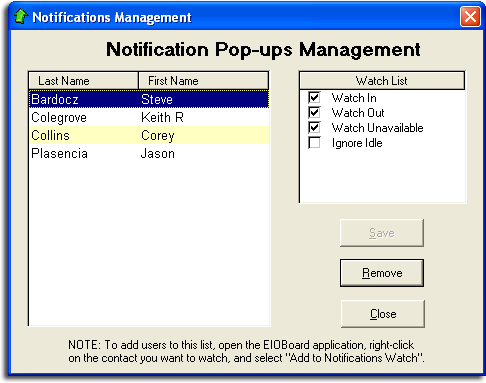Image resolution: width=486 pixels, height=383 pixels.
Task: Toggle the Watch Unavailable checkbox
Action: click(314, 128)
